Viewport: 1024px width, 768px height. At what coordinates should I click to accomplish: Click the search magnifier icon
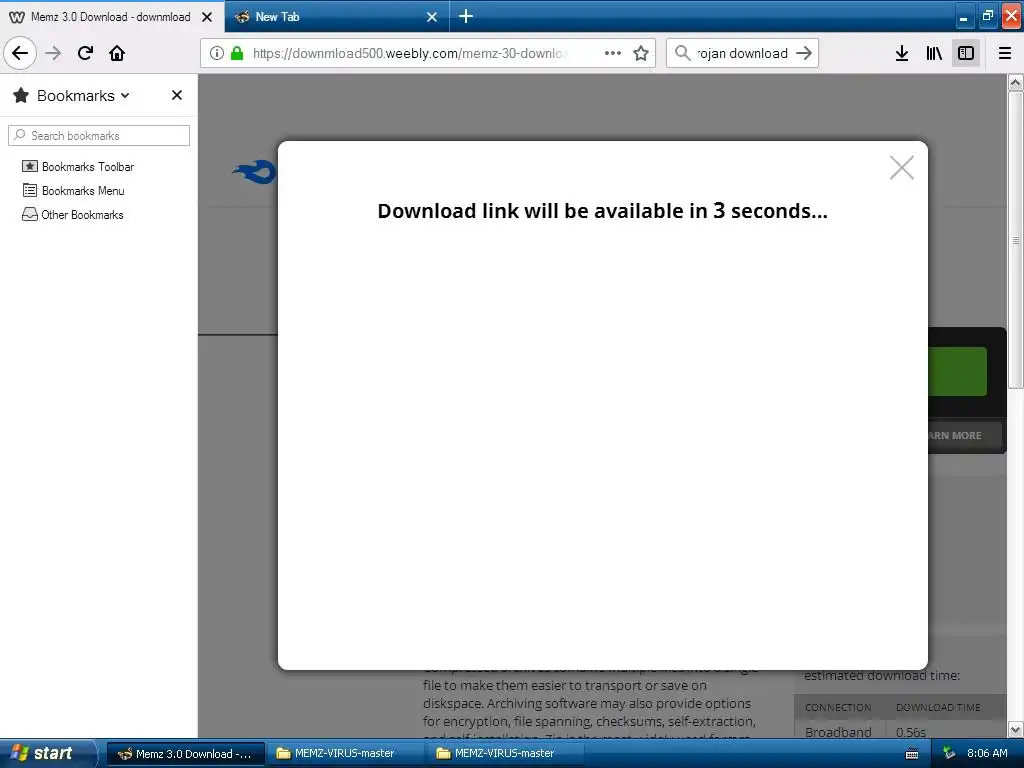click(x=682, y=53)
